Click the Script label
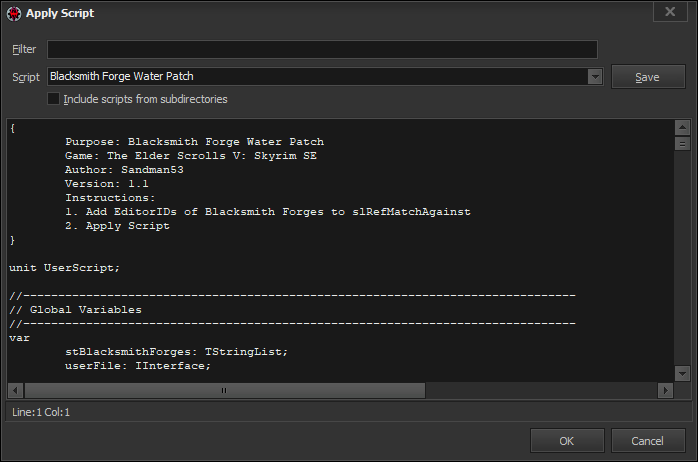The image size is (698, 462). 26,77
